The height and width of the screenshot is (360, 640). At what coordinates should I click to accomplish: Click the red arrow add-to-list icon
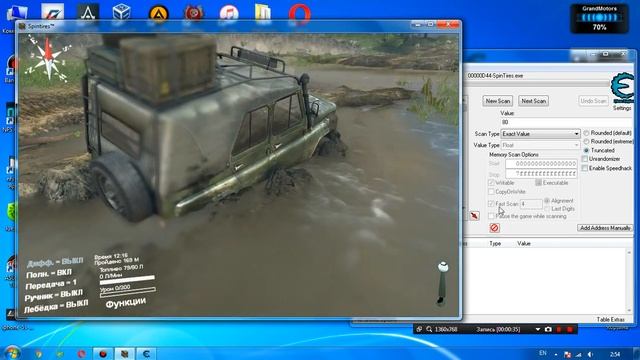(474, 216)
